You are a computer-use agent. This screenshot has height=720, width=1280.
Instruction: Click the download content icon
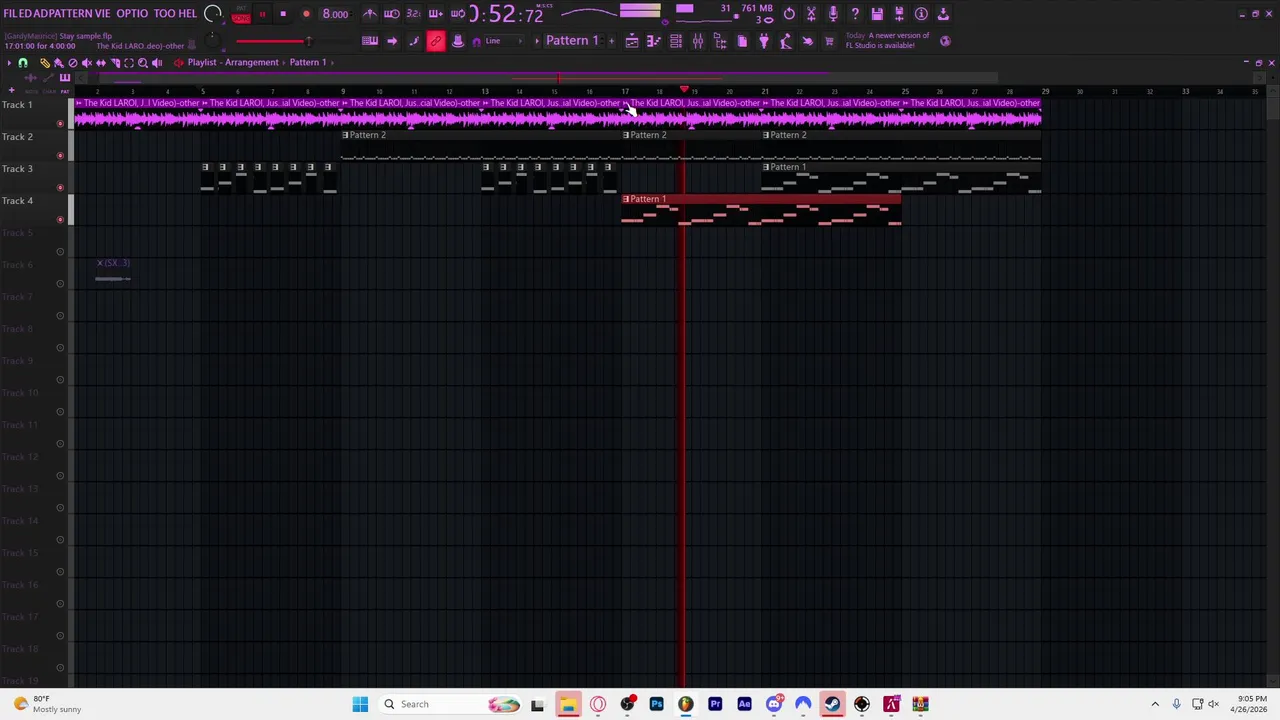[943, 14]
